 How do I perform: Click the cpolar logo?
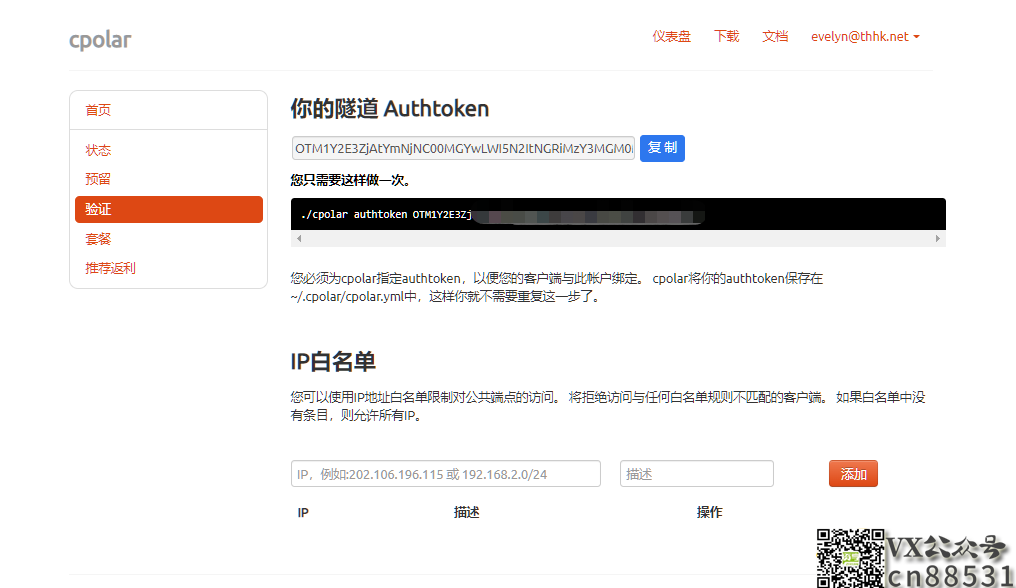(100, 40)
